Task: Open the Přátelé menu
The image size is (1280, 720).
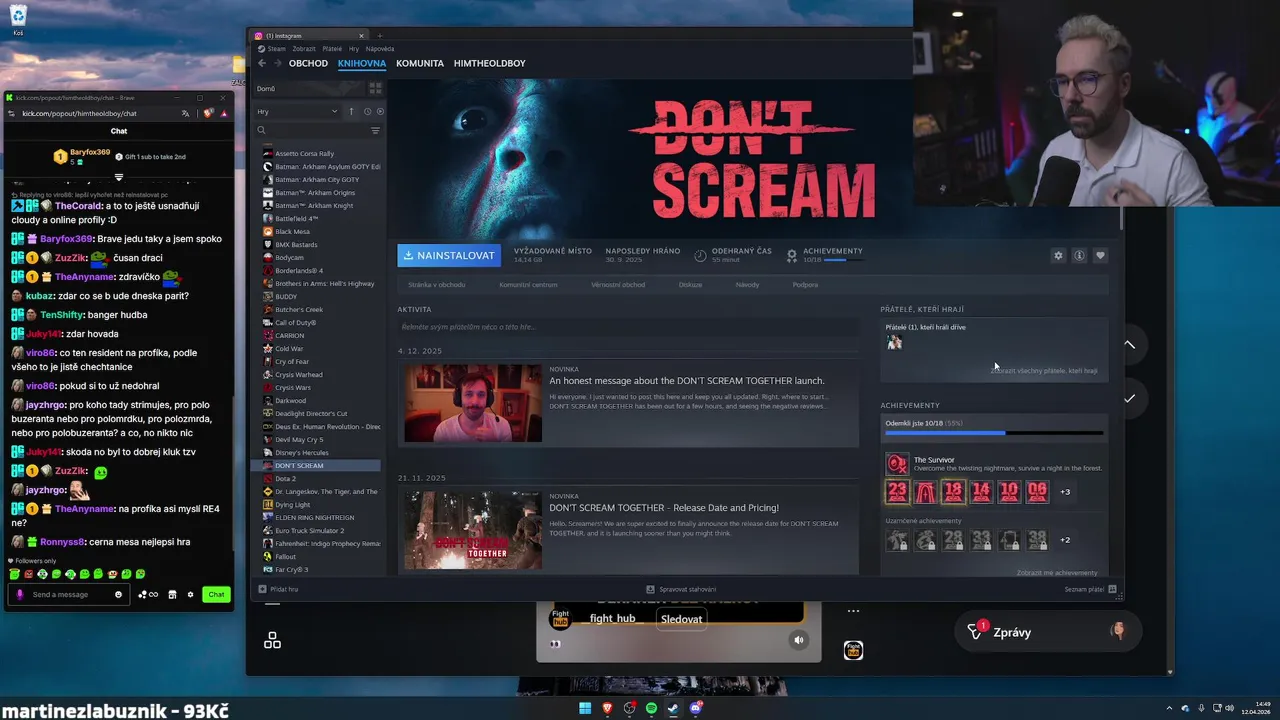Action: click(332, 49)
